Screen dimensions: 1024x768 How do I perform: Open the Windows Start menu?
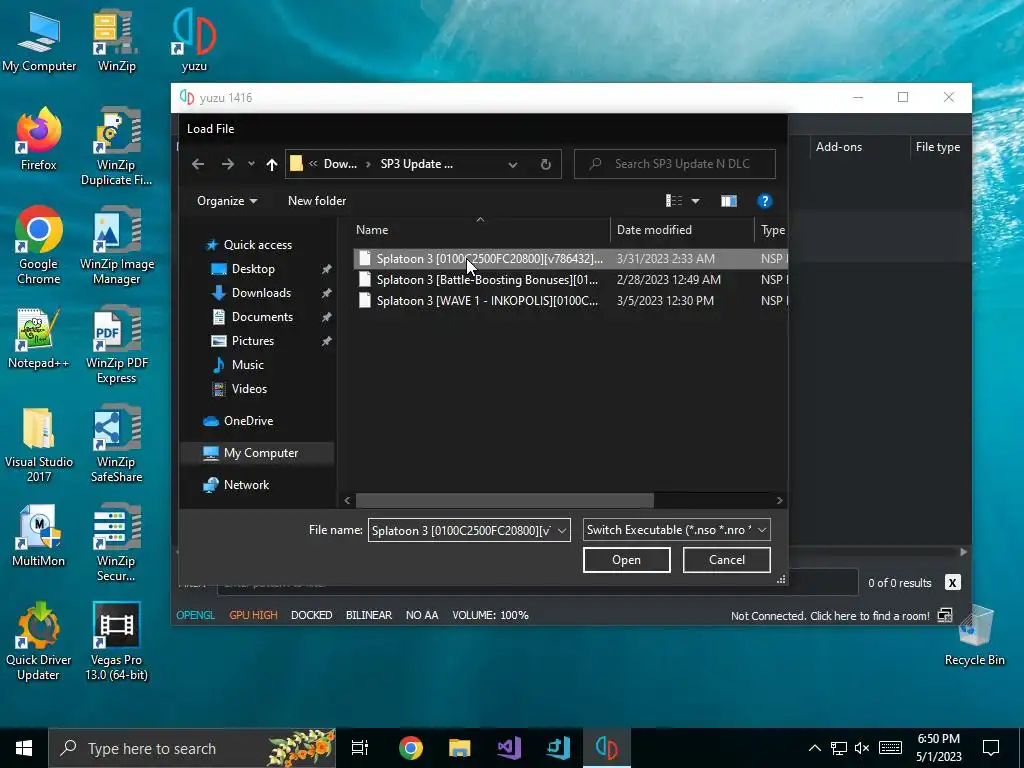tap(24, 748)
